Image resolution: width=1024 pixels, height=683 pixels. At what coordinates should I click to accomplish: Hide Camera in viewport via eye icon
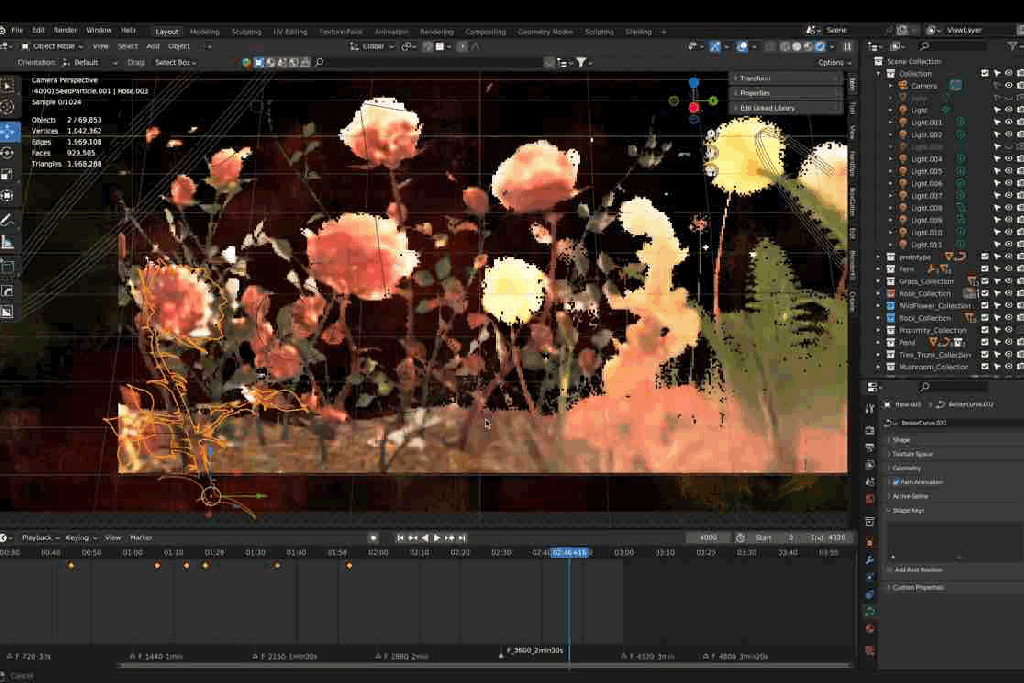click(1008, 86)
